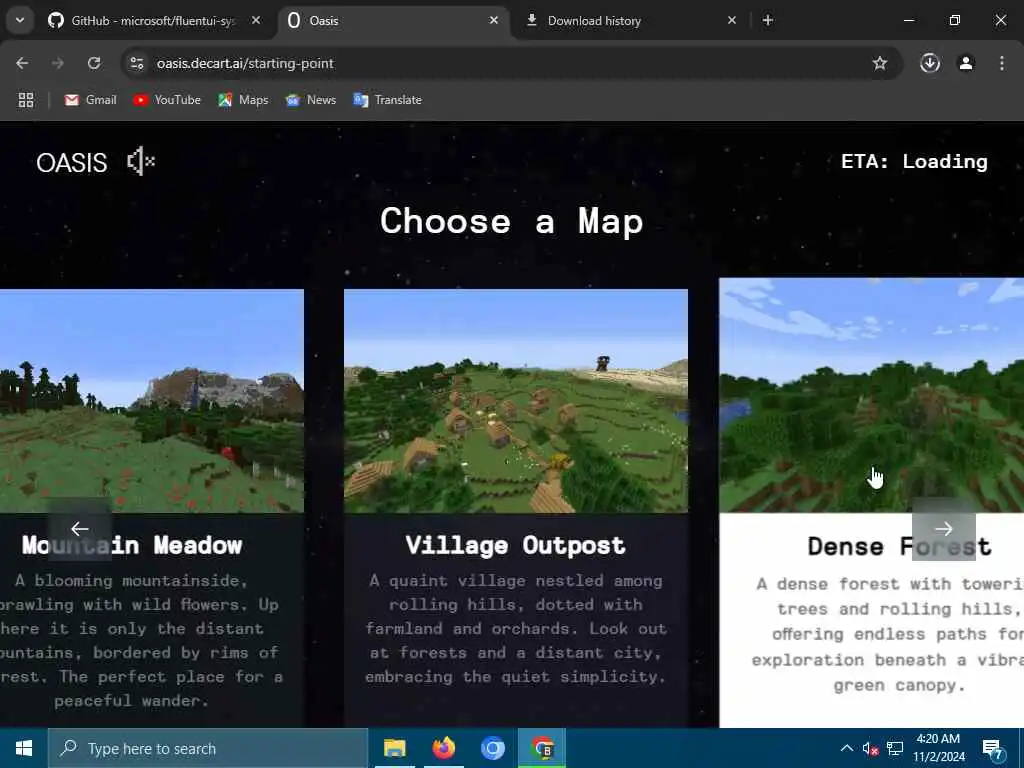Go back to the previous page
The width and height of the screenshot is (1024, 768).
pyautogui.click(x=22, y=63)
